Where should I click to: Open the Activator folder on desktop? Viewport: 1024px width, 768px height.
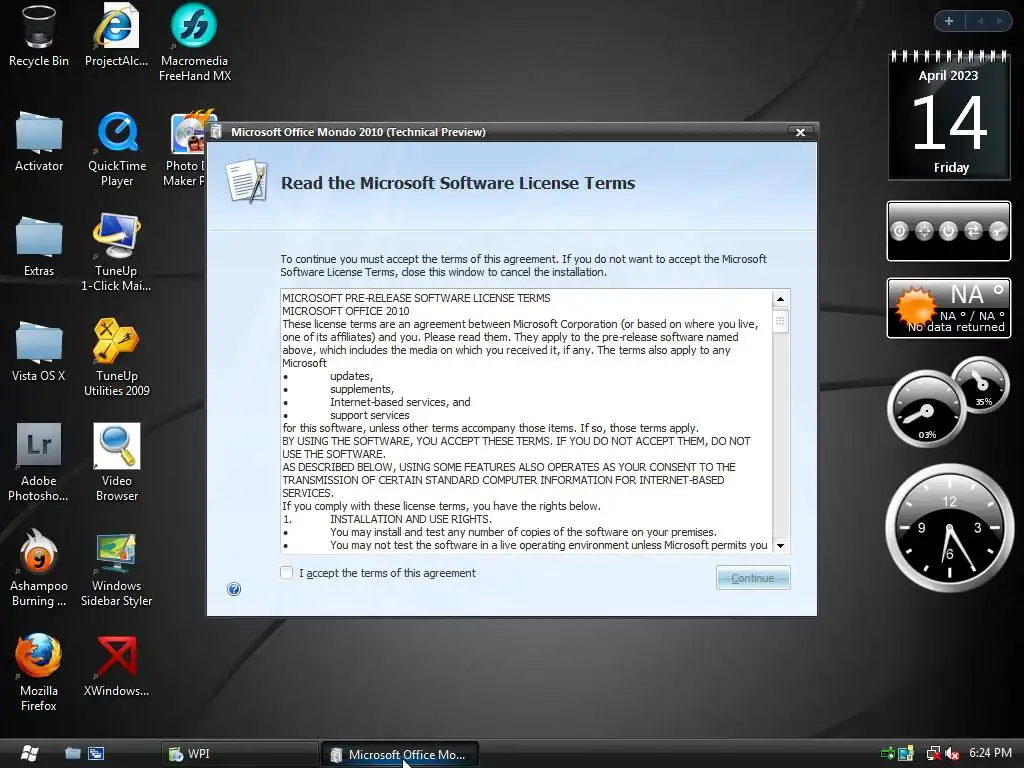coord(39,142)
